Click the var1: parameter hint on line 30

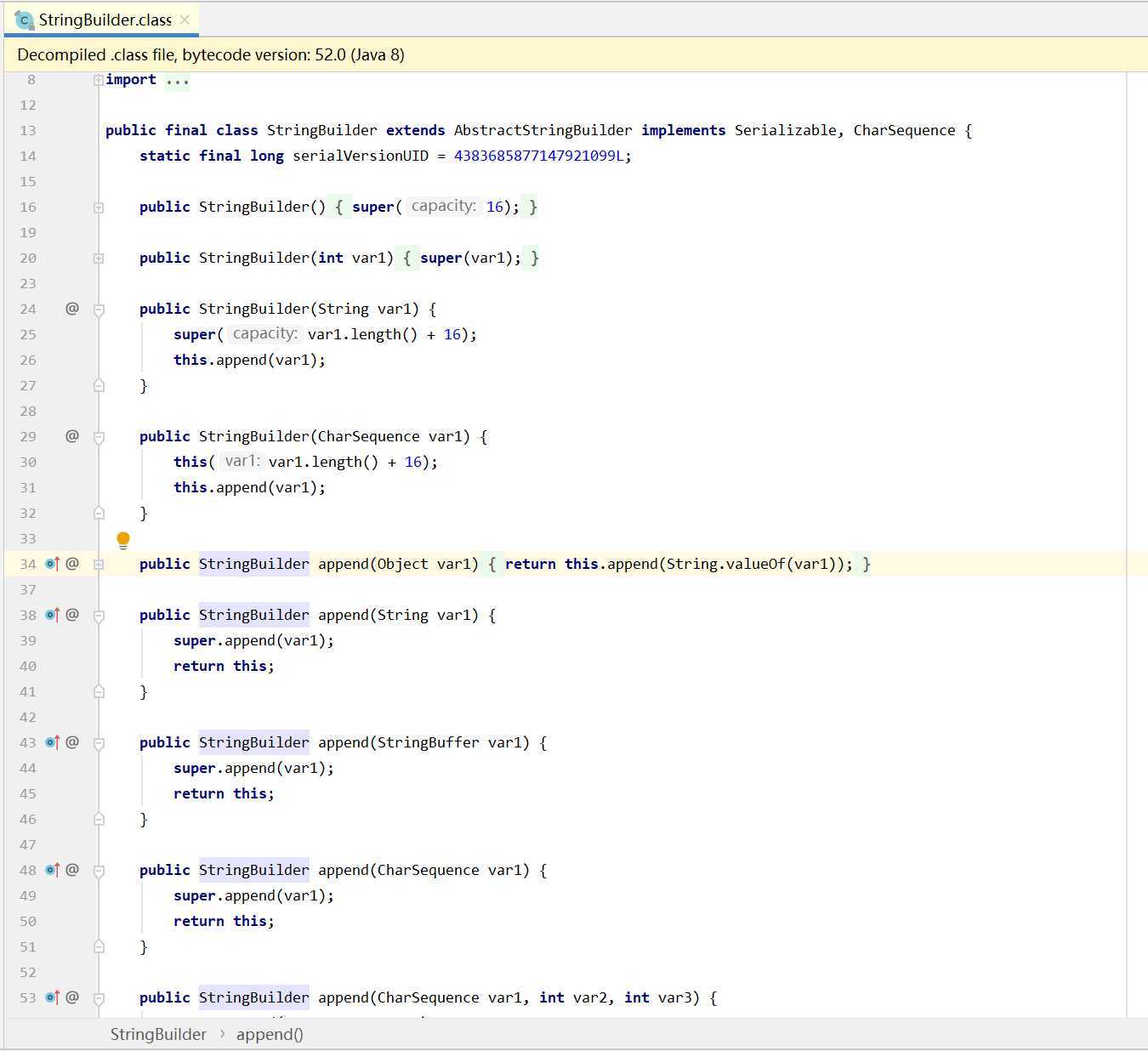pyautogui.click(x=242, y=461)
